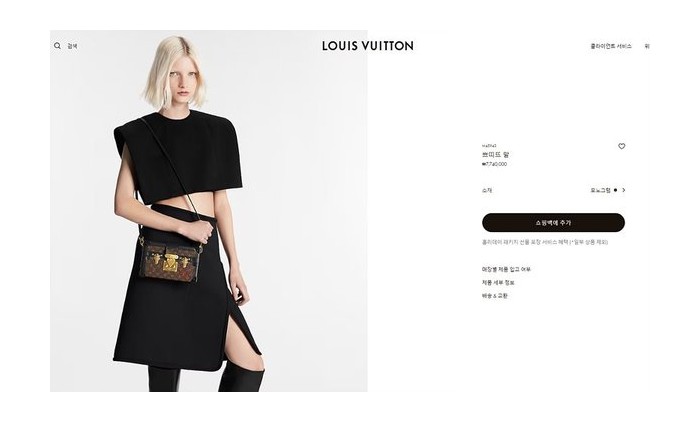Click the 모노그램 material value

[600, 190]
